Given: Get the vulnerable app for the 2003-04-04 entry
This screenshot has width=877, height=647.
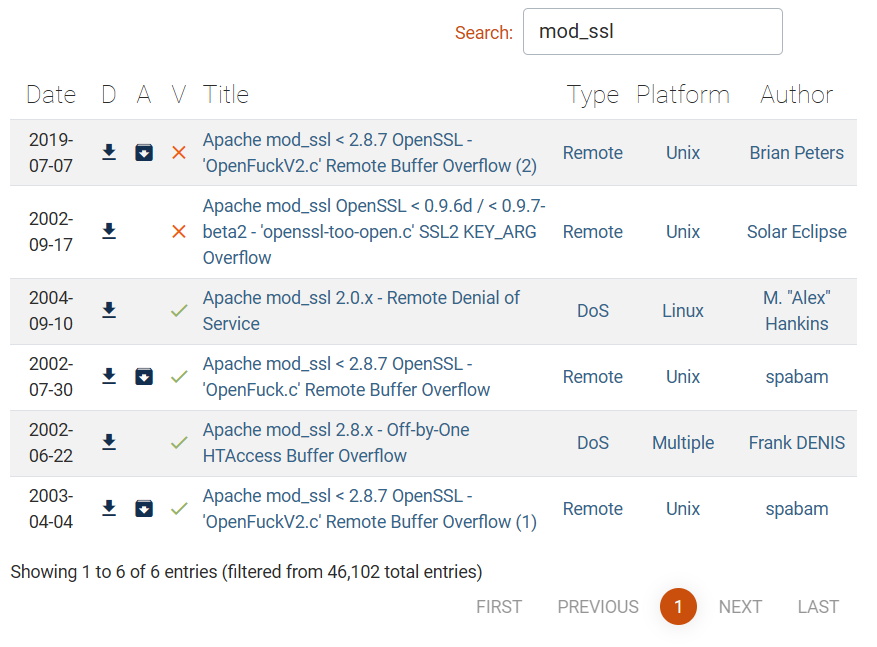Looking at the screenshot, I should click(144, 508).
